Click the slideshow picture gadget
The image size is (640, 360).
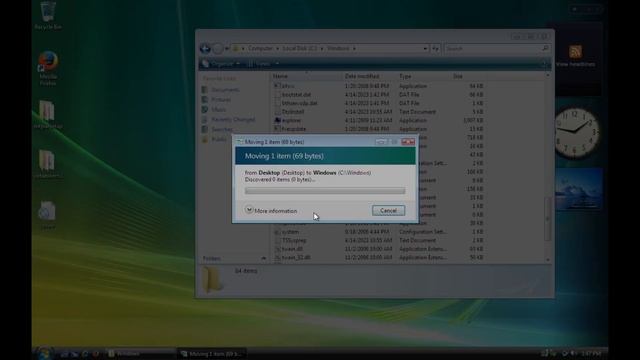tap(579, 189)
